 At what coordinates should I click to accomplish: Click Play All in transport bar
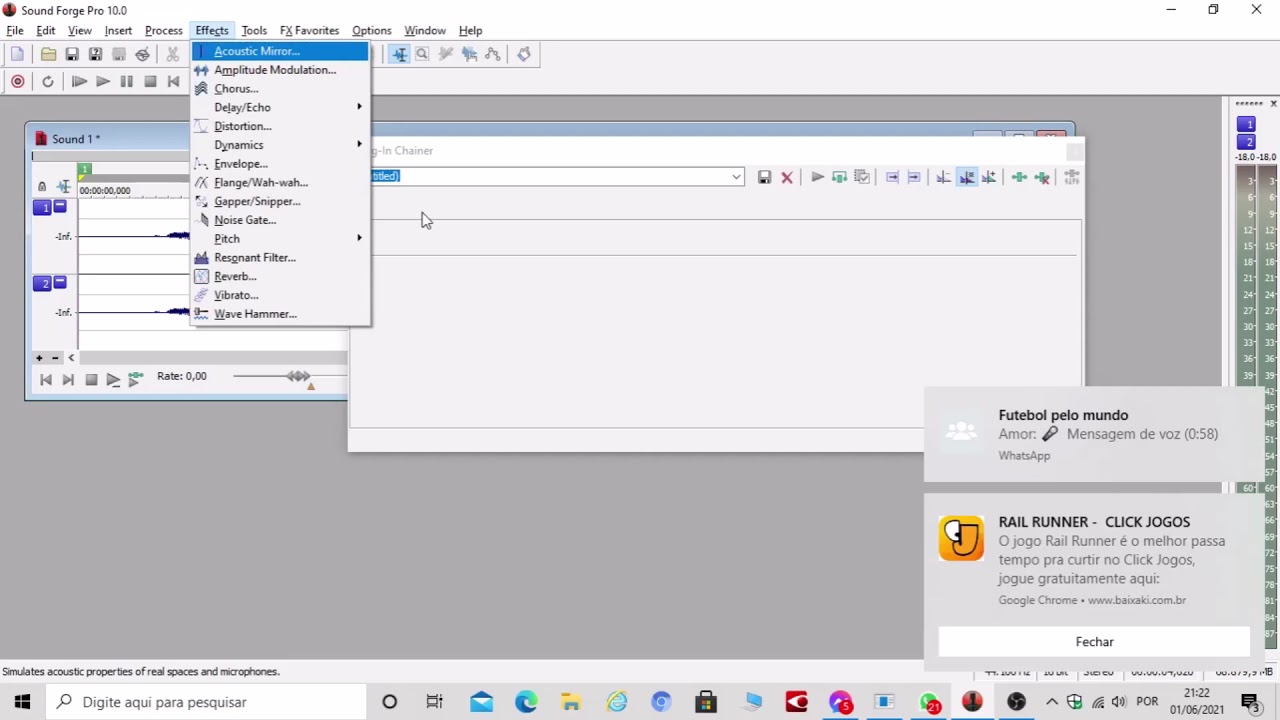tap(79, 81)
